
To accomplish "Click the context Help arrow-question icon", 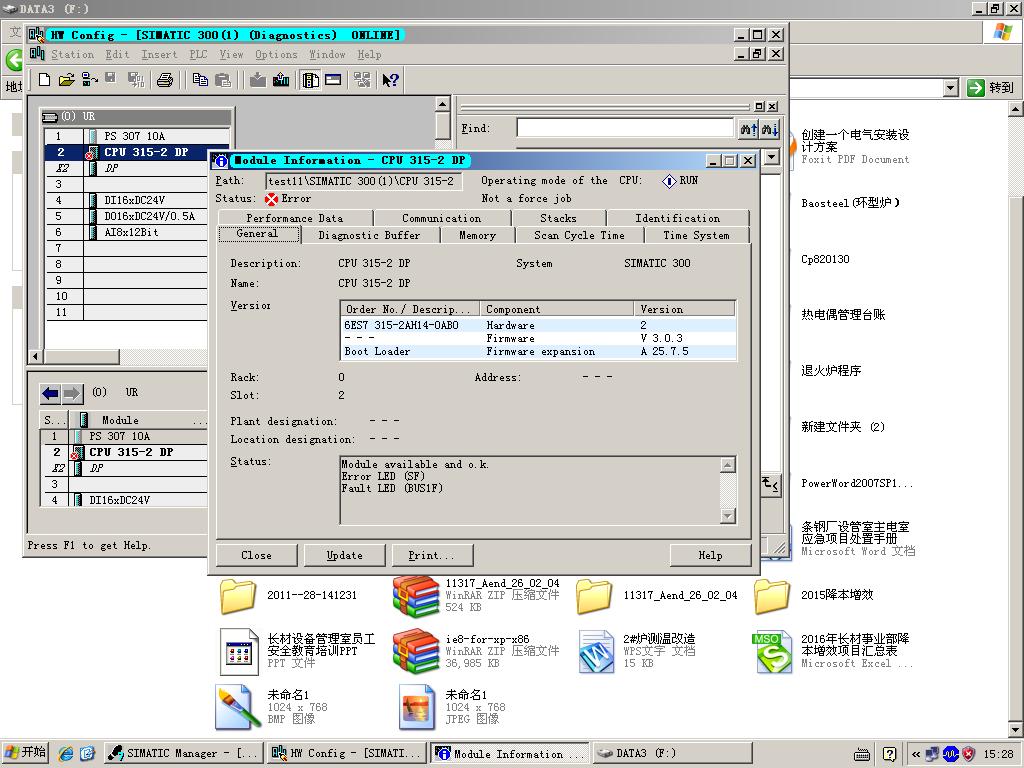I will [391, 80].
